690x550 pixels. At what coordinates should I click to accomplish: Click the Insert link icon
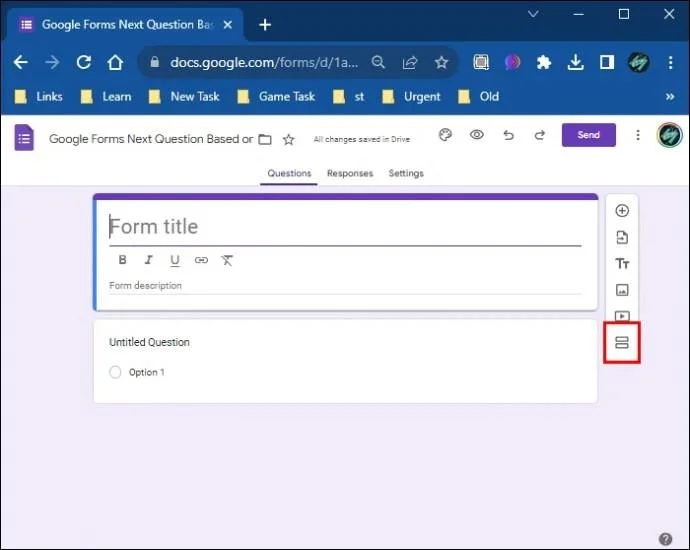coord(201,260)
